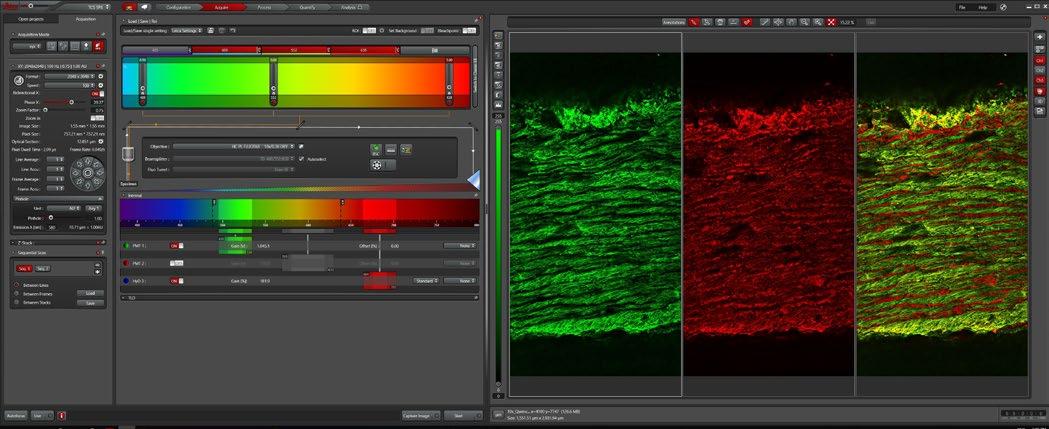Open the Standard mode dropdown for HyD 3
1049x429 pixels.
425,281
